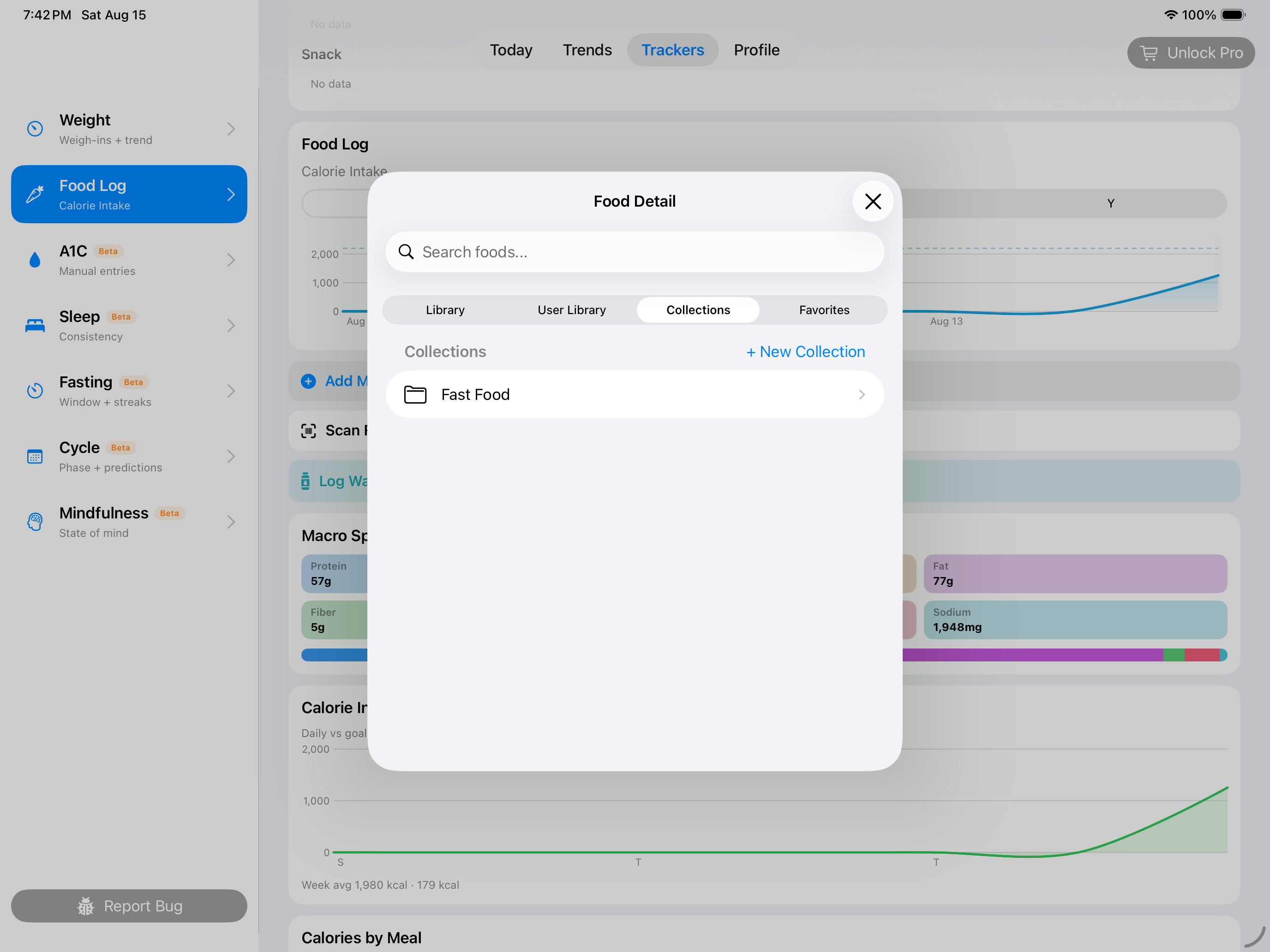
Task: Click the A1C blood drop icon
Action: click(x=35, y=260)
